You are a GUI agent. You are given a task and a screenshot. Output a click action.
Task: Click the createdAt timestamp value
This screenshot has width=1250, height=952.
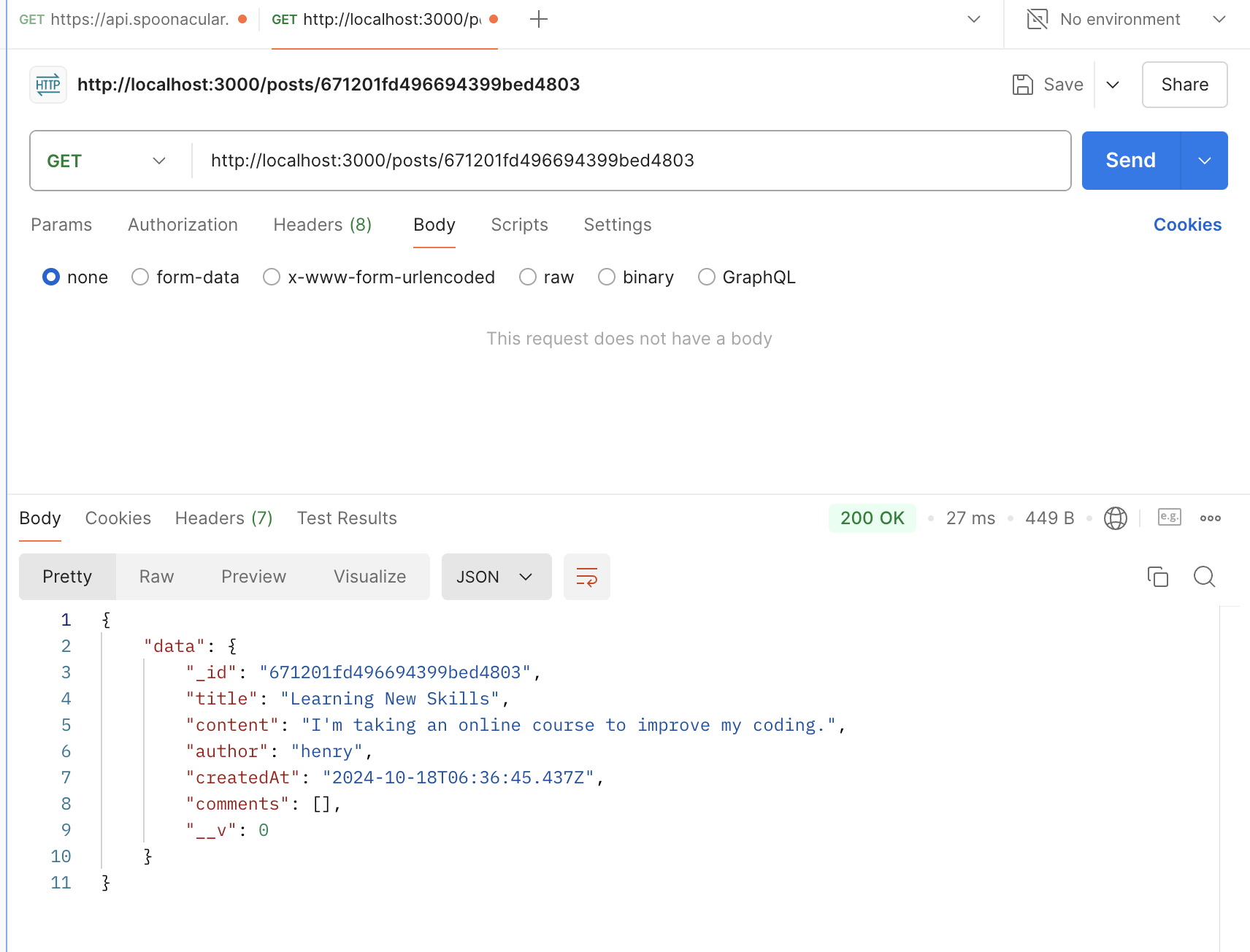tap(459, 778)
